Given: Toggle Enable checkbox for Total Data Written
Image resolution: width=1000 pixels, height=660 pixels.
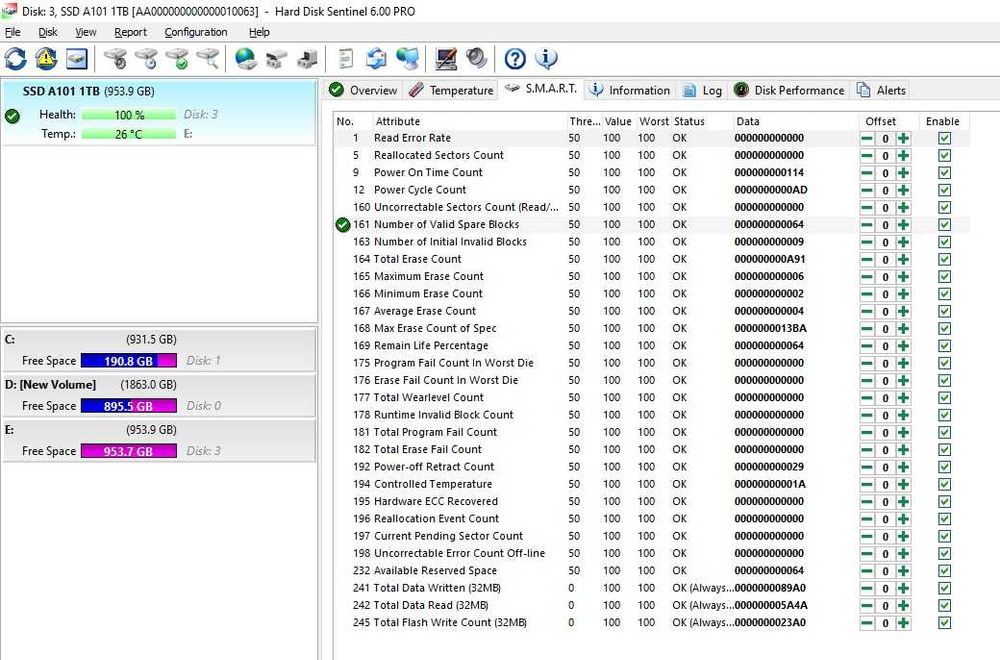Looking at the screenshot, I should (945, 588).
